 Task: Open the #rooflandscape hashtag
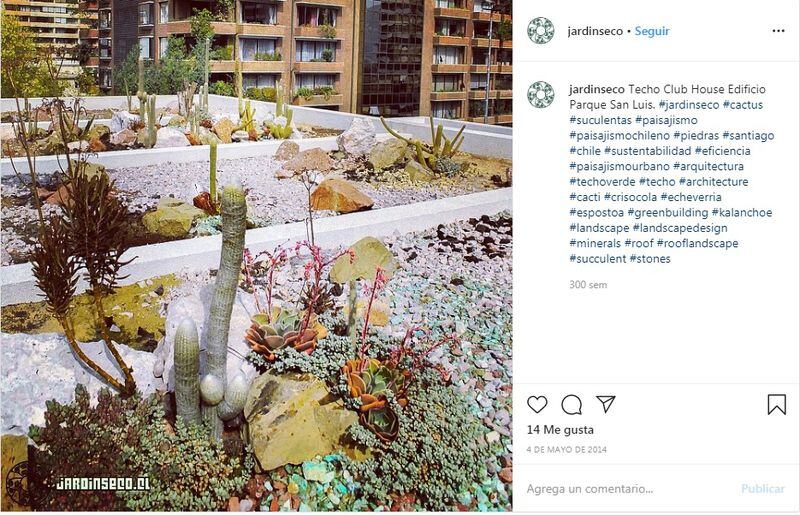tap(697, 243)
